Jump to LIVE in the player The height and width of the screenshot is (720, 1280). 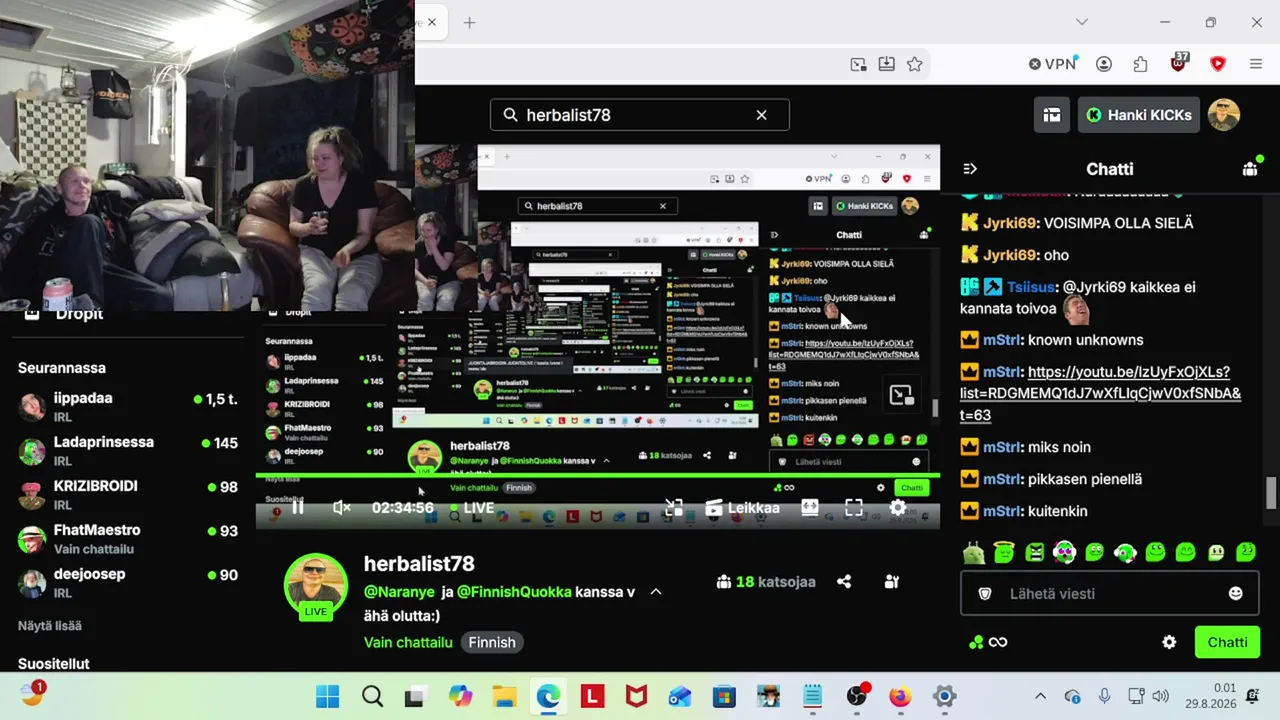coord(472,508)
